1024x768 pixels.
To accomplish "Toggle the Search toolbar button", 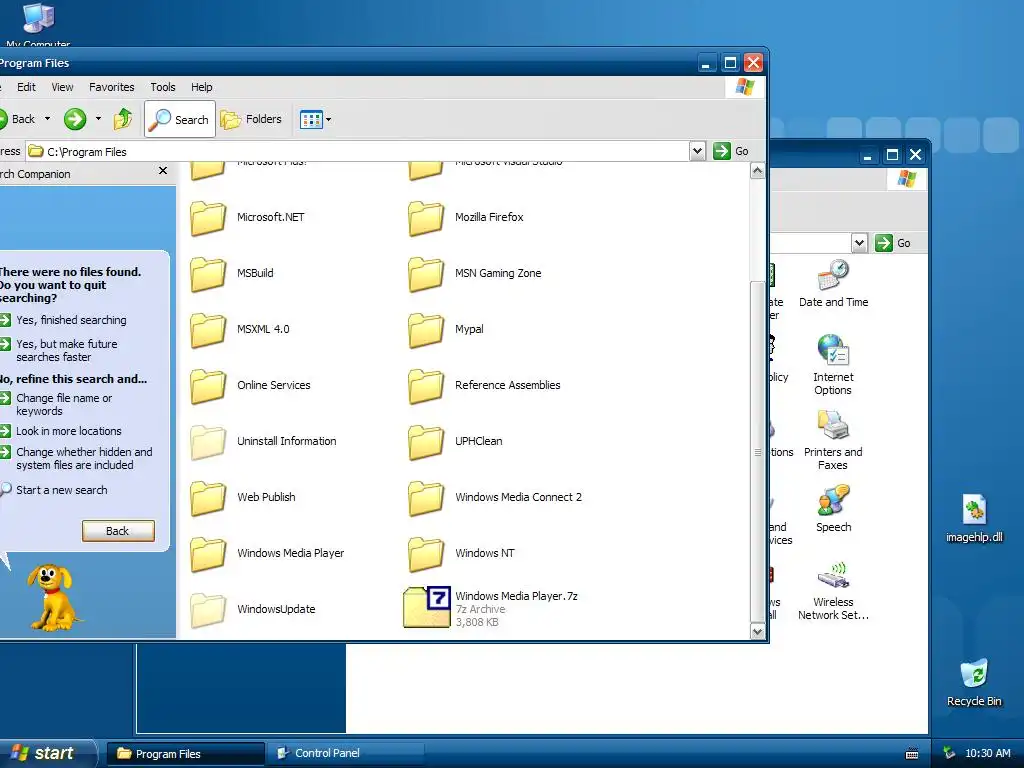I will pos(180,119).
